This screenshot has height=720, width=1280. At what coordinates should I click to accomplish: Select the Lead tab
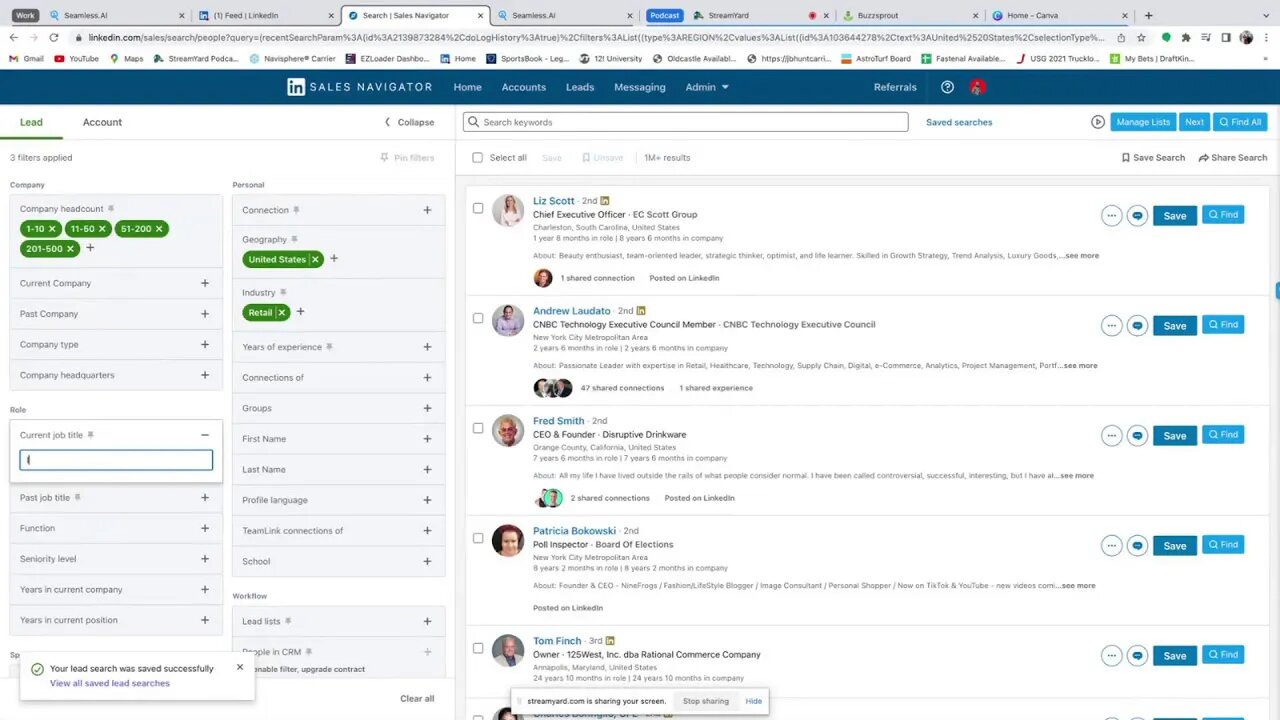point(31,122)
